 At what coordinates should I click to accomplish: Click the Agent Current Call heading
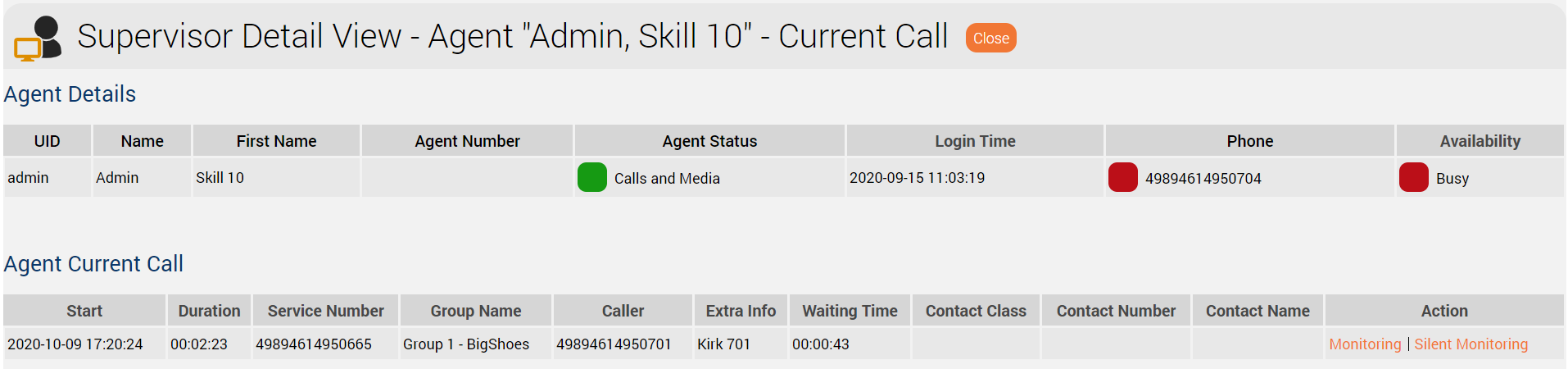point(93,264)
